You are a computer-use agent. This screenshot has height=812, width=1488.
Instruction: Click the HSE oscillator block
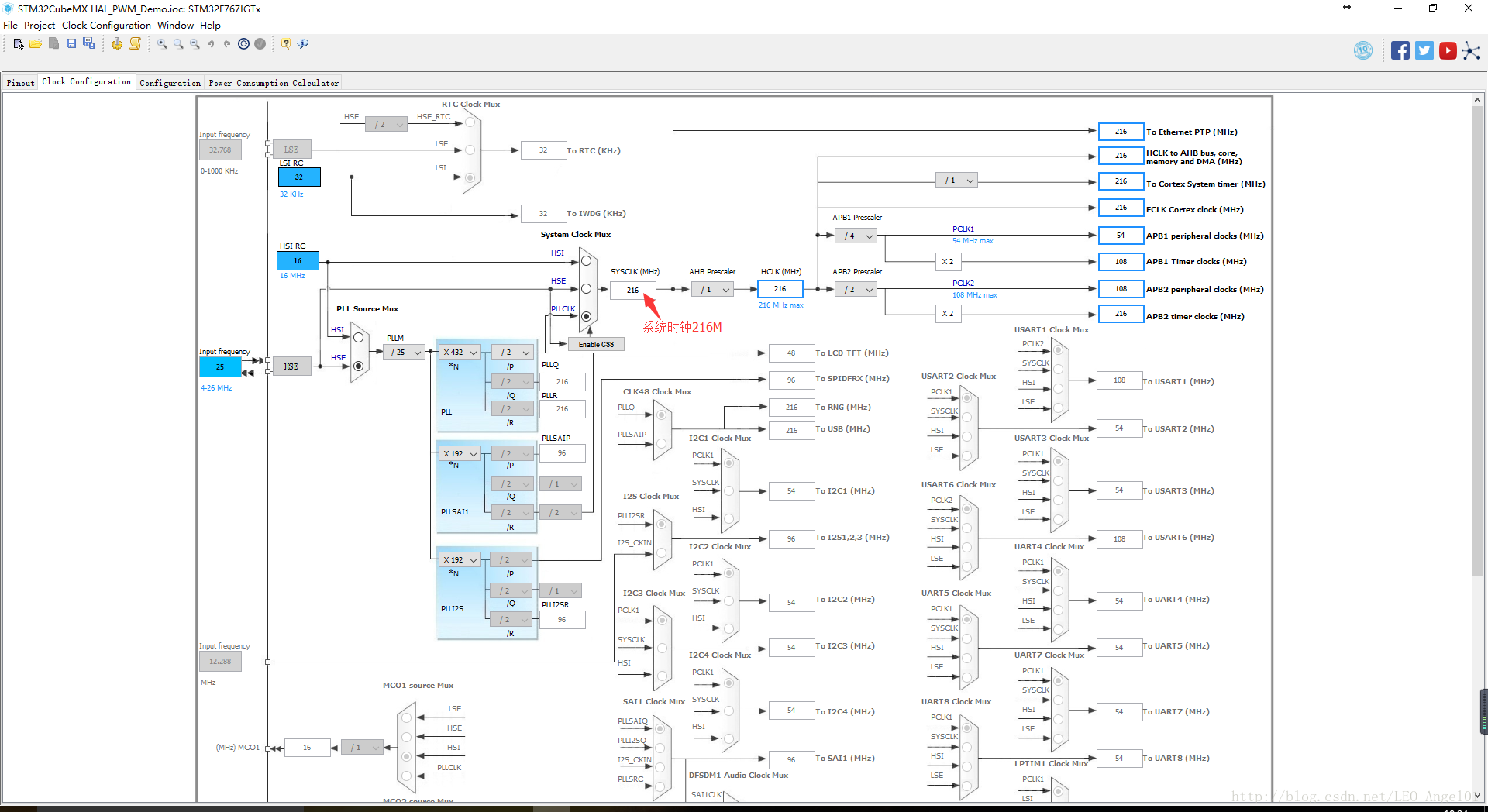coord(291,366)
